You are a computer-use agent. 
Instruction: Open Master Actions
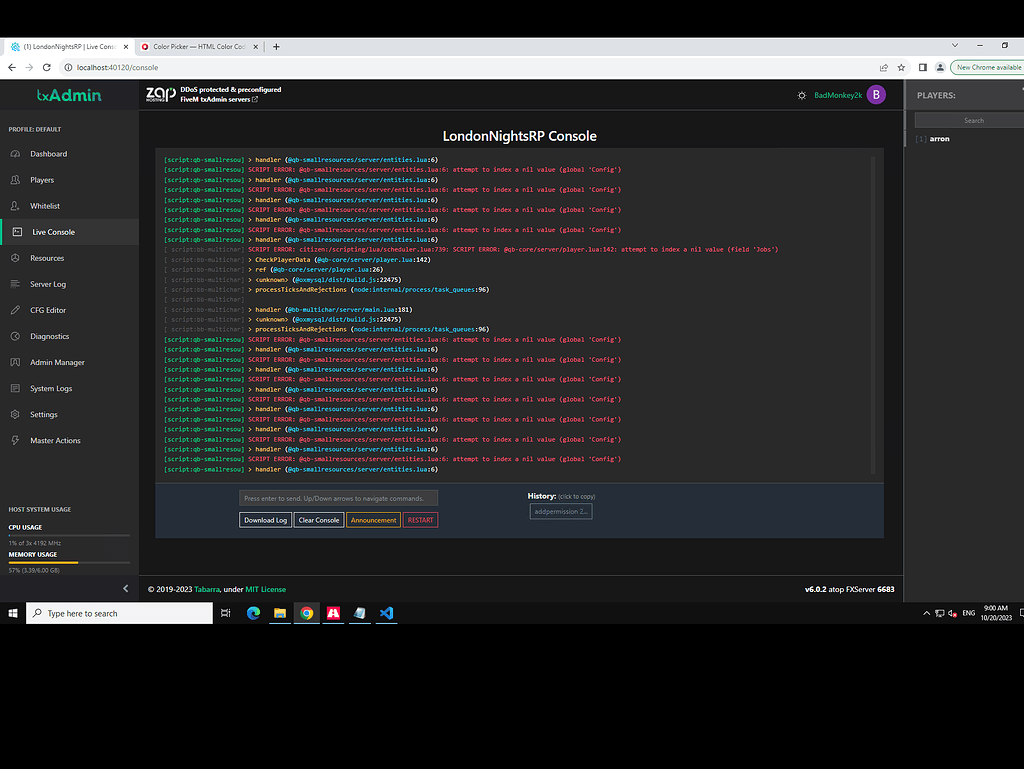pyautogui.click(x=55, y=440)
